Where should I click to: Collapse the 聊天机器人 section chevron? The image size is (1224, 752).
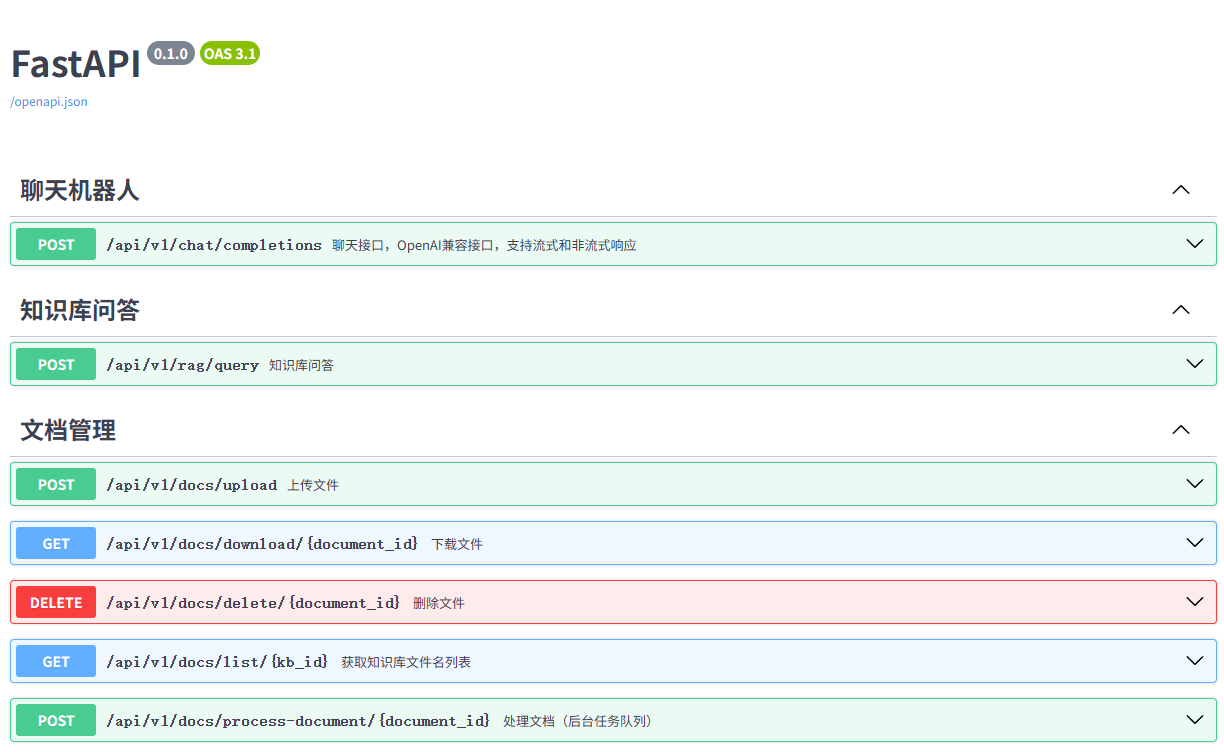pyautogui.click(x=1181, y=190)
